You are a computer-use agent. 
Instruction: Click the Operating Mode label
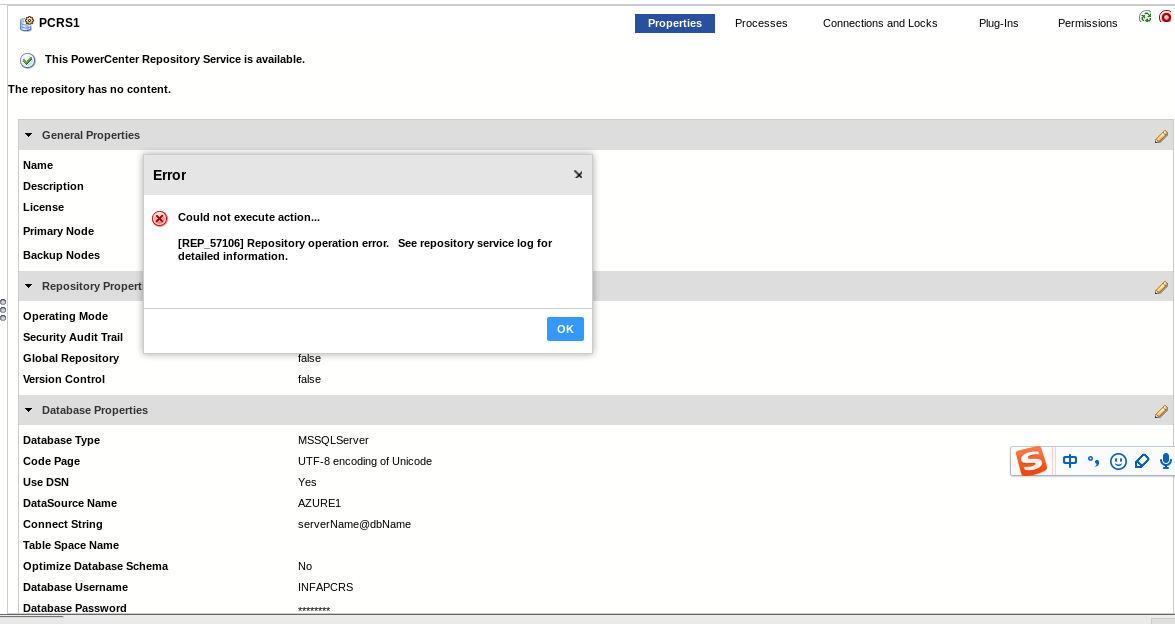coord(65,316)
